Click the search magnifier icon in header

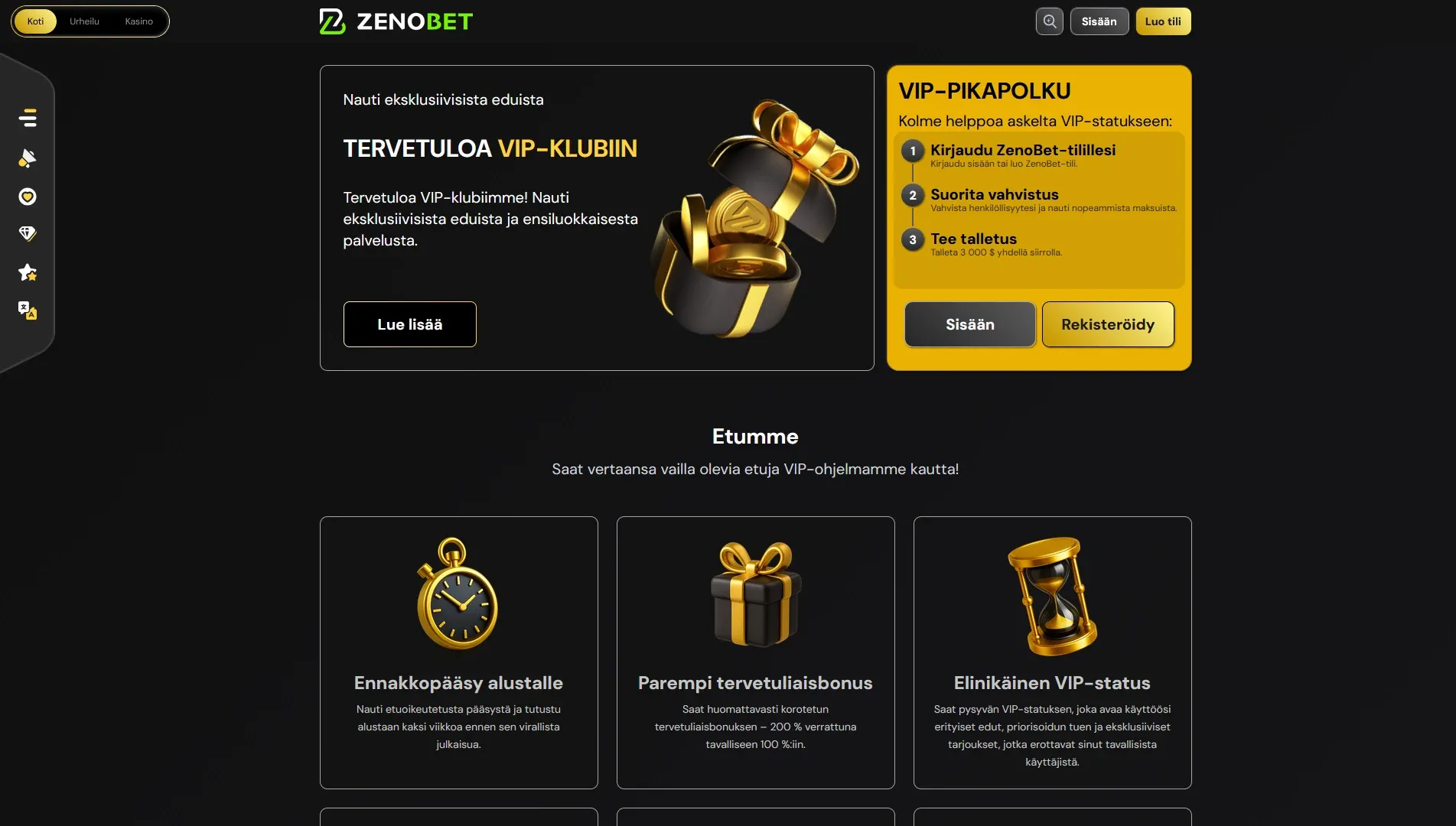1050,21
